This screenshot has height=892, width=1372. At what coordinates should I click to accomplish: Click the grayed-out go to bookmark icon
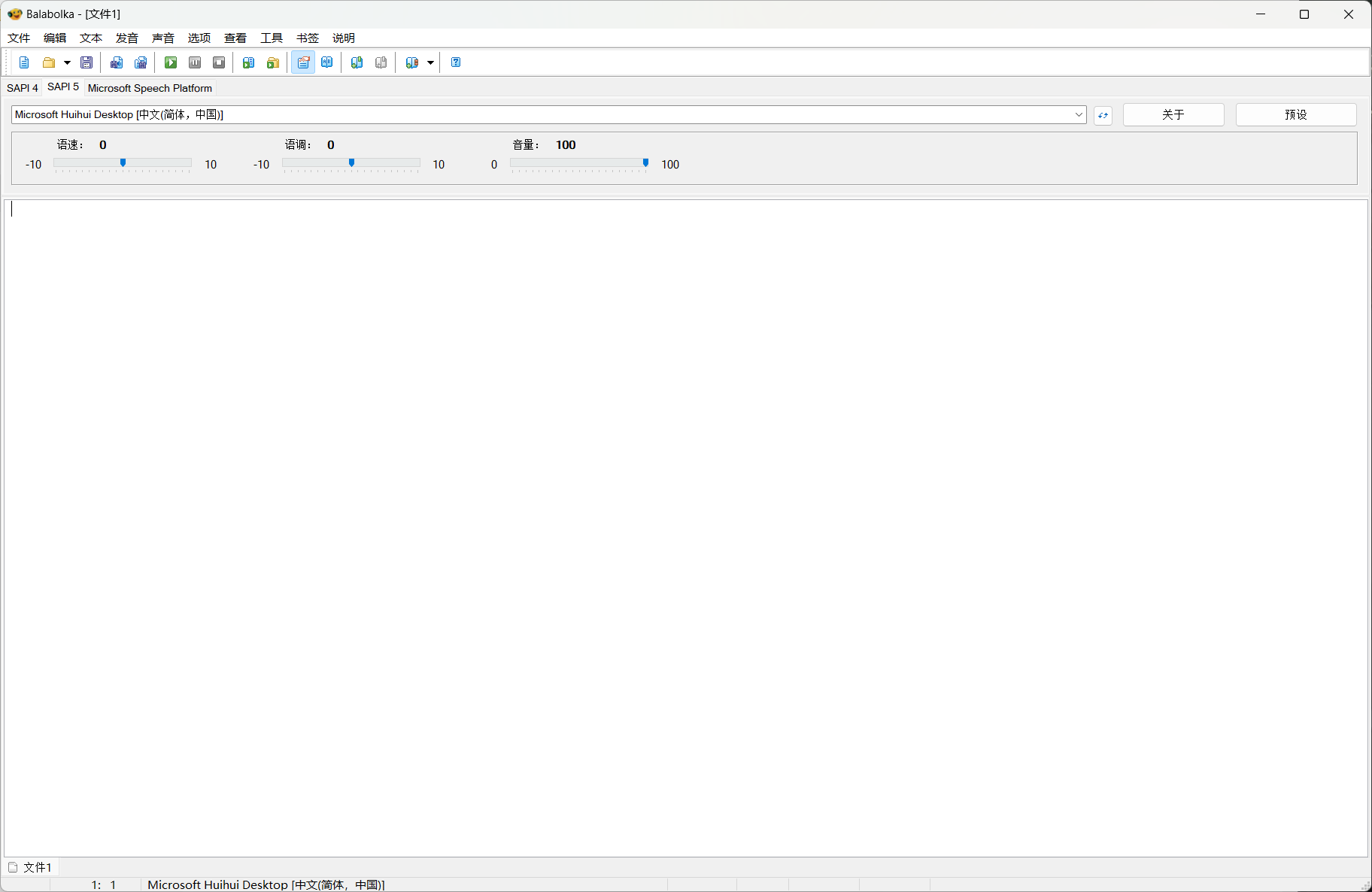(381, 62)
